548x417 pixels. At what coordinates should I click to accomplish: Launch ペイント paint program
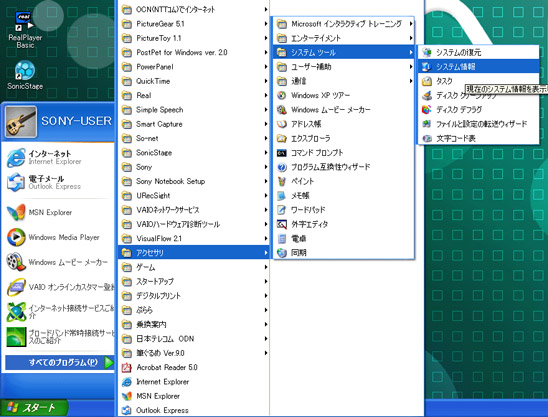coord(344,181)
